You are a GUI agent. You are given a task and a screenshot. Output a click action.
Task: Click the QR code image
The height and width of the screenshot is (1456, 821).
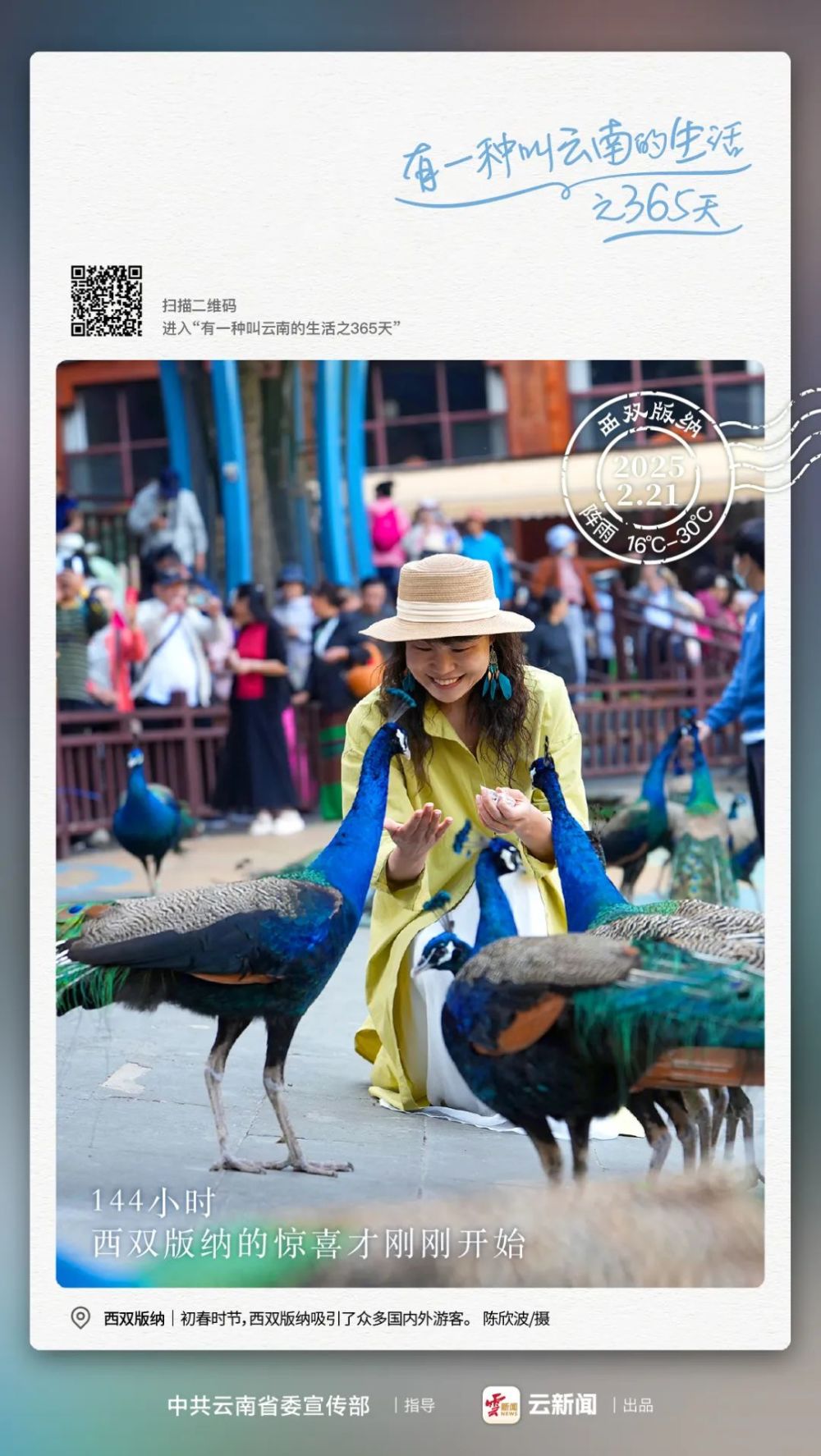106,300
